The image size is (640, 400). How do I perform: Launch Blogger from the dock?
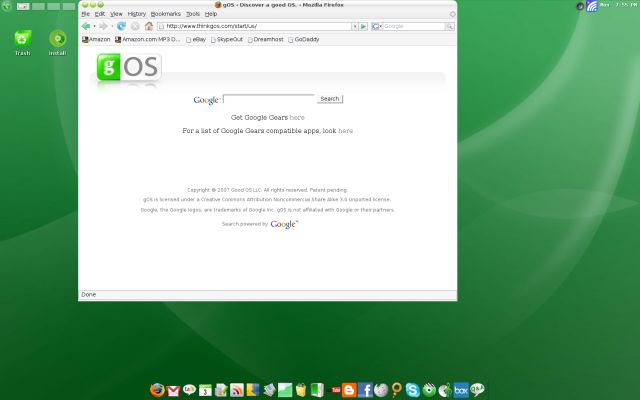(x=349, y=390)
